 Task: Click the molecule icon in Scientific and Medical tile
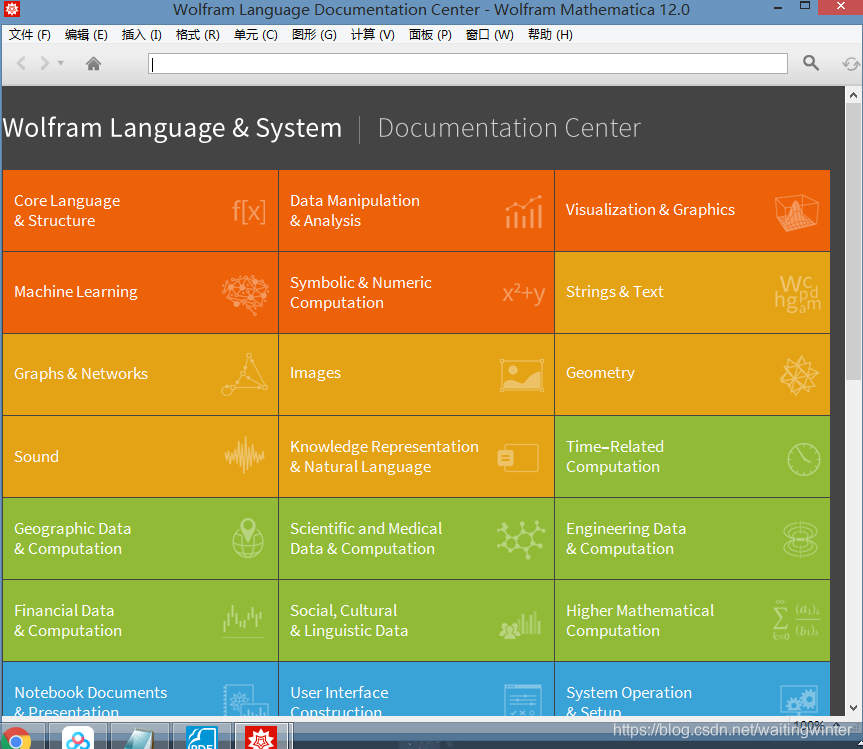click(x=521, y=540)
